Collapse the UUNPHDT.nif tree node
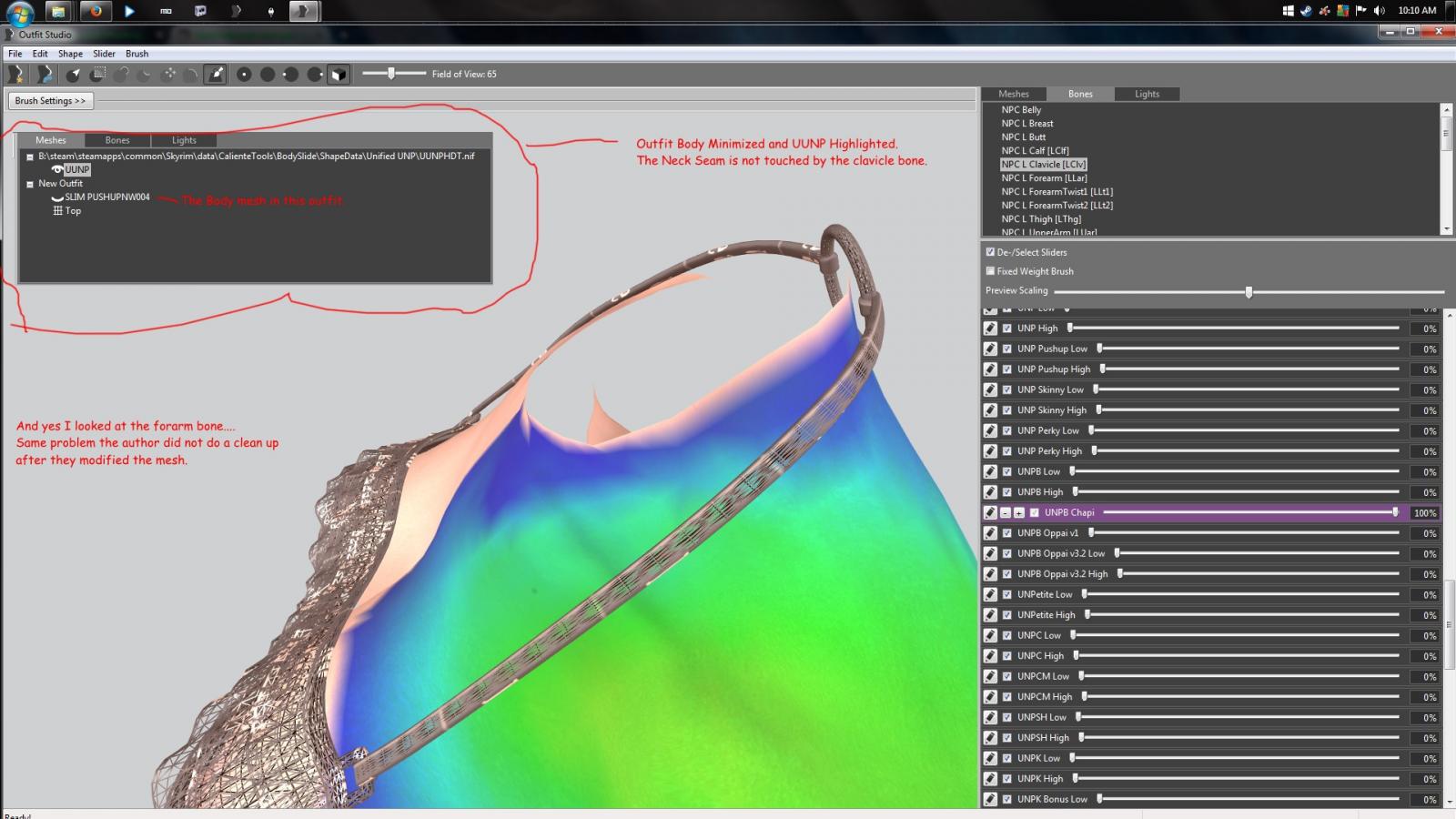Screen dimensions: 1456x819 30,157
